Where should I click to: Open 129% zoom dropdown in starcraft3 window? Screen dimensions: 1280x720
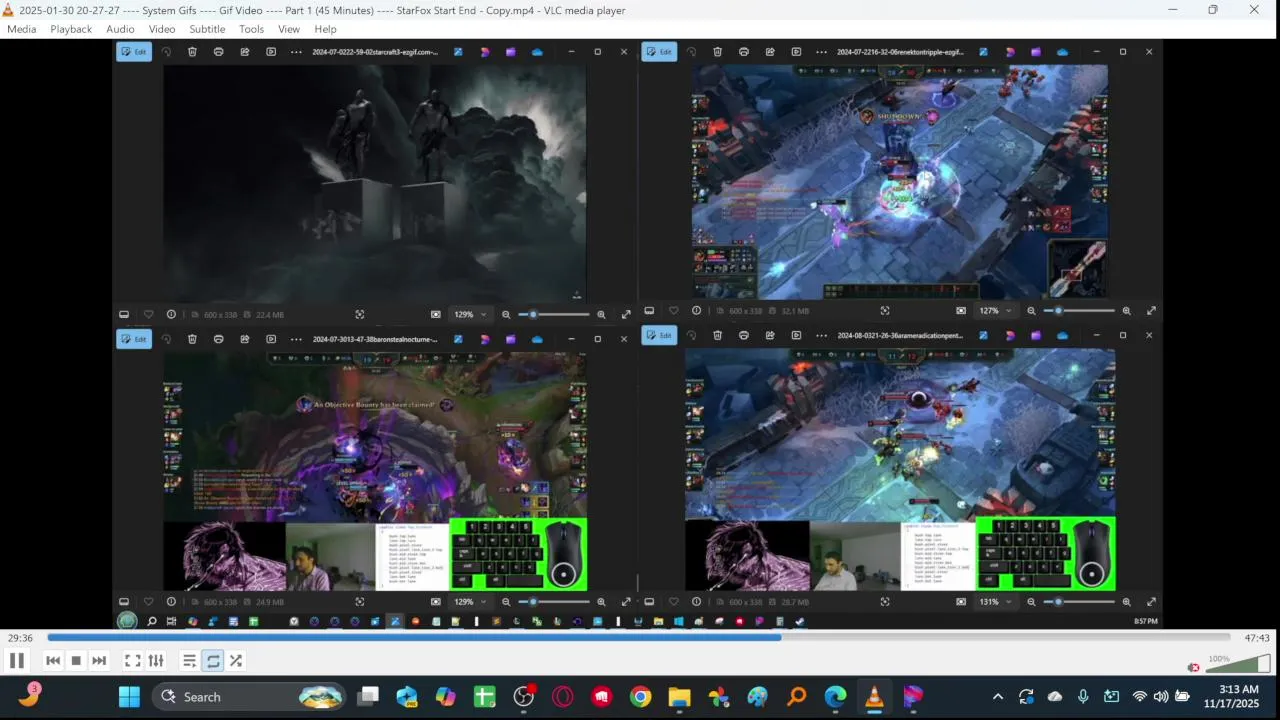coord(470,314)
